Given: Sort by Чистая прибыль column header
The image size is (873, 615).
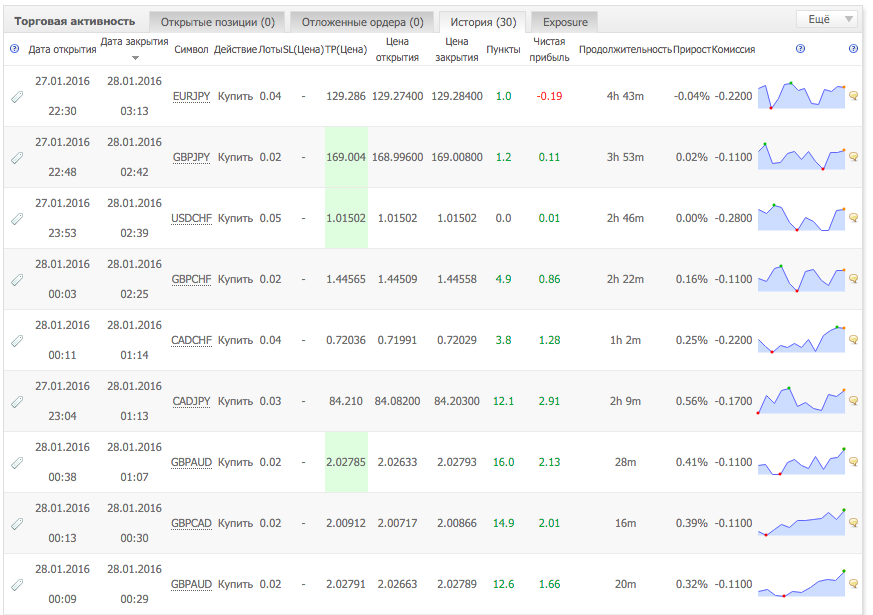Looking at the screenshot, I should point(550,50).
